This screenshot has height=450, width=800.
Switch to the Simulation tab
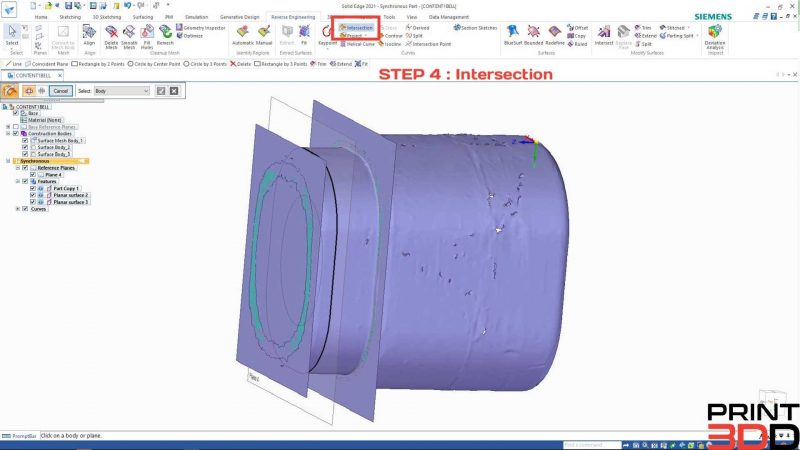[x=196, y=17]
